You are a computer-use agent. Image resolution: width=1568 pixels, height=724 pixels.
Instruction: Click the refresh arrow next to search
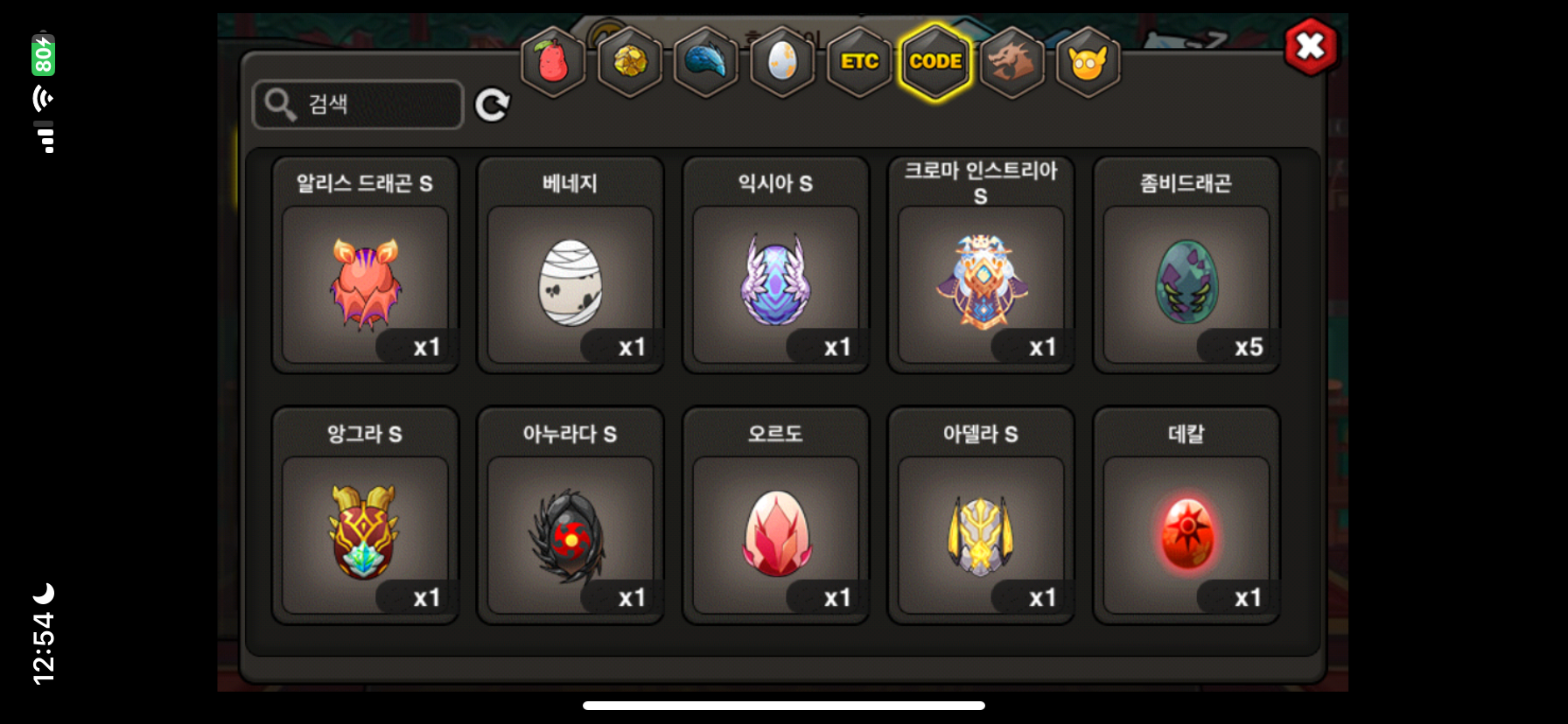(492, 105)
